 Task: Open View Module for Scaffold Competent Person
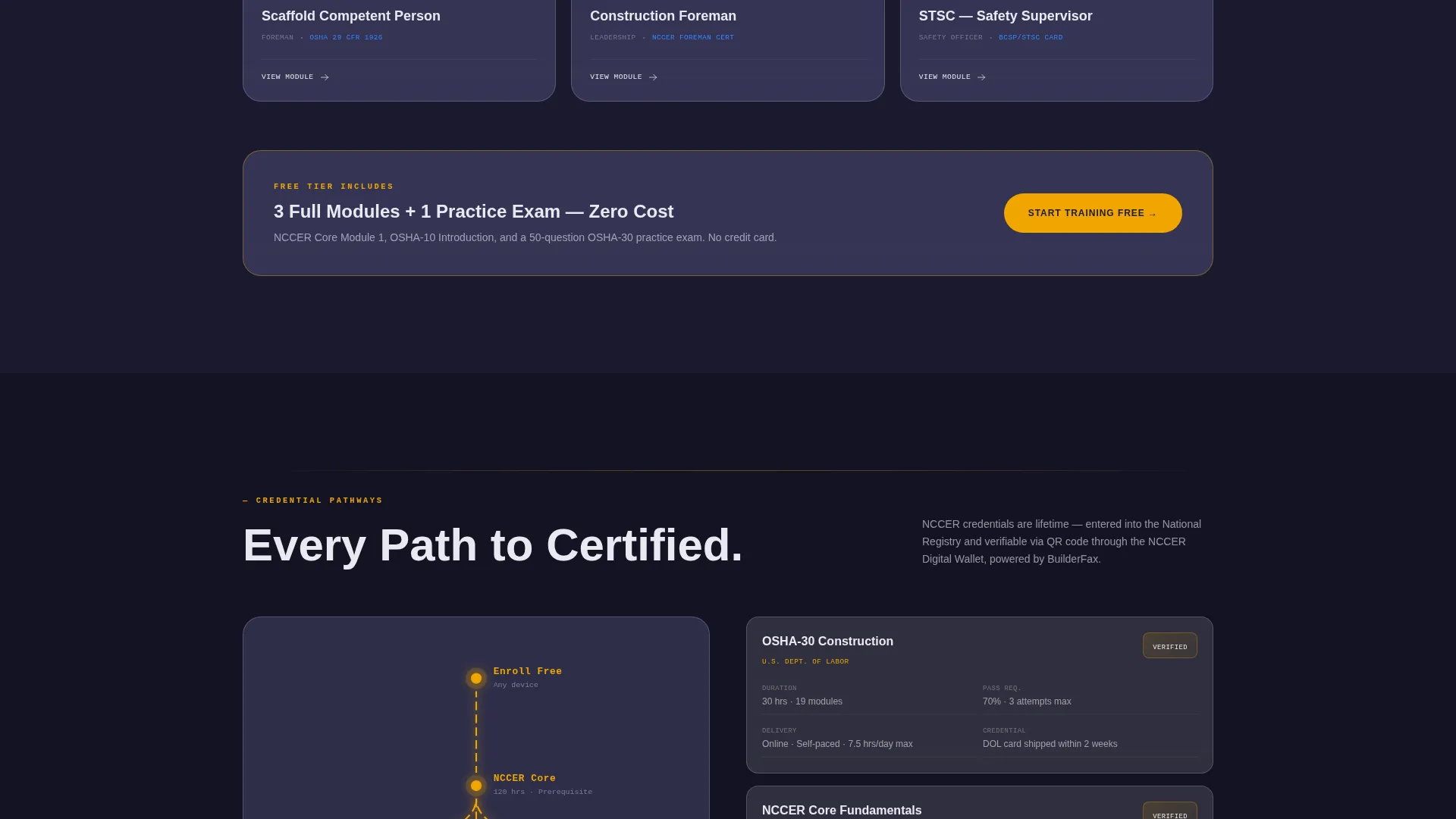[295, 77]
